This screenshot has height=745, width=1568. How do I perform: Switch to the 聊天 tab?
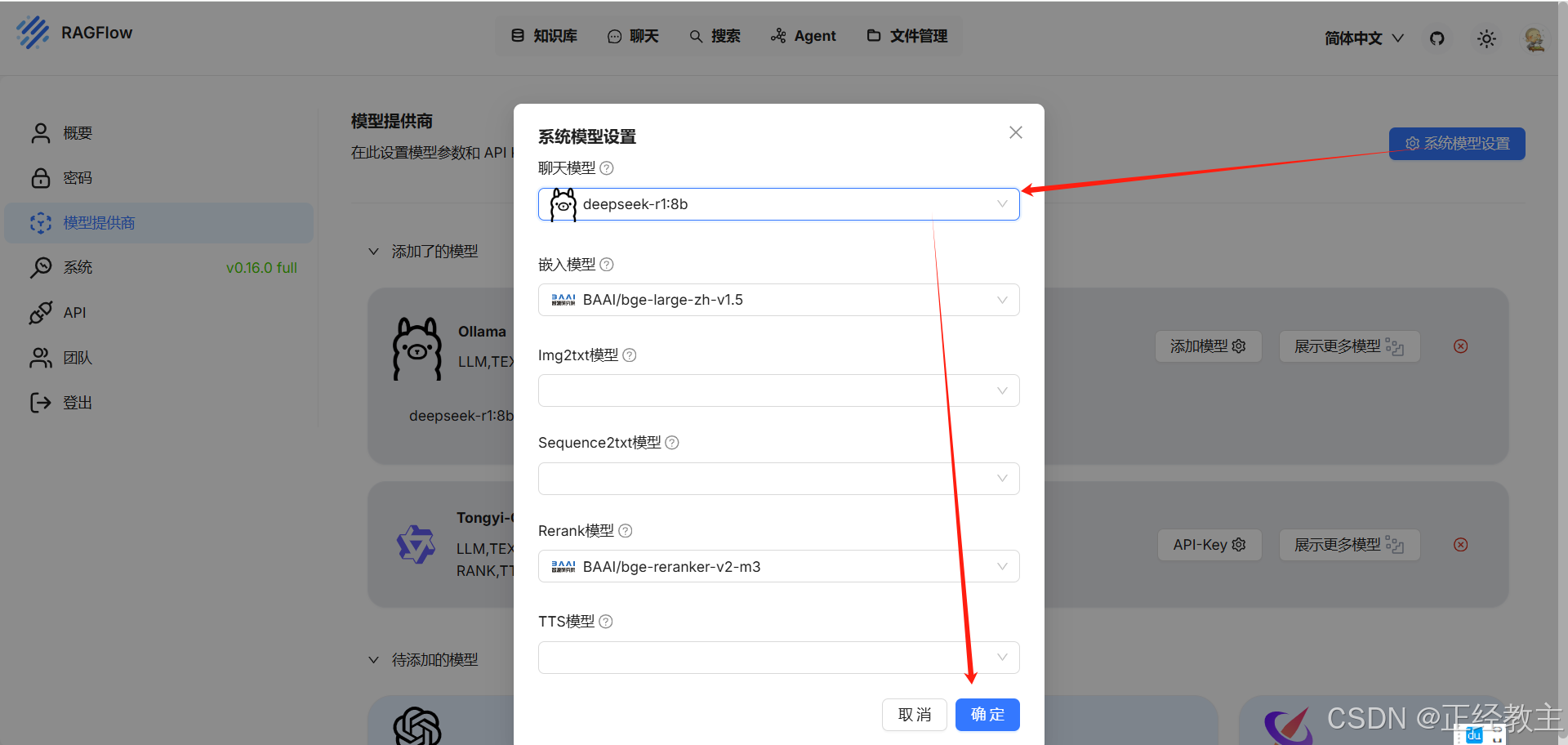[x=633, y=36]
